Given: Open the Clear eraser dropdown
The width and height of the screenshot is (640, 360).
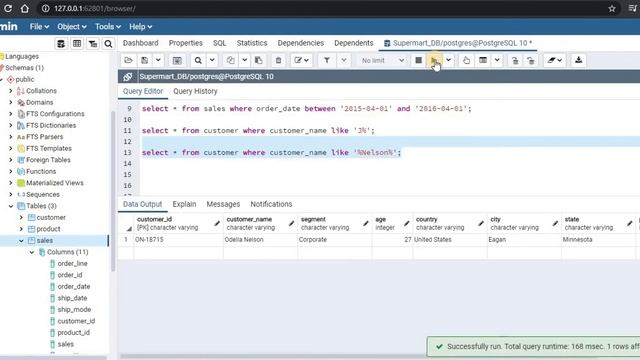Looking at the screenshot, I should [555, 60].
